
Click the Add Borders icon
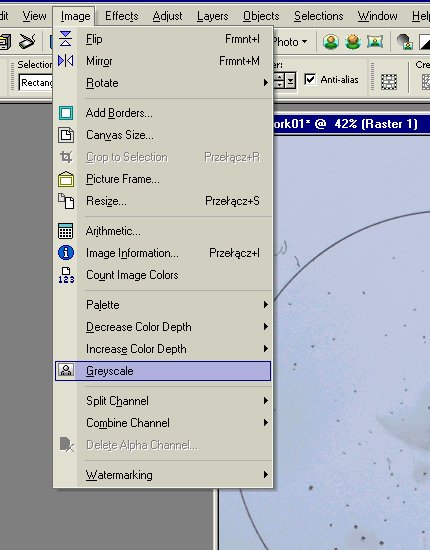tap(66, 113)
